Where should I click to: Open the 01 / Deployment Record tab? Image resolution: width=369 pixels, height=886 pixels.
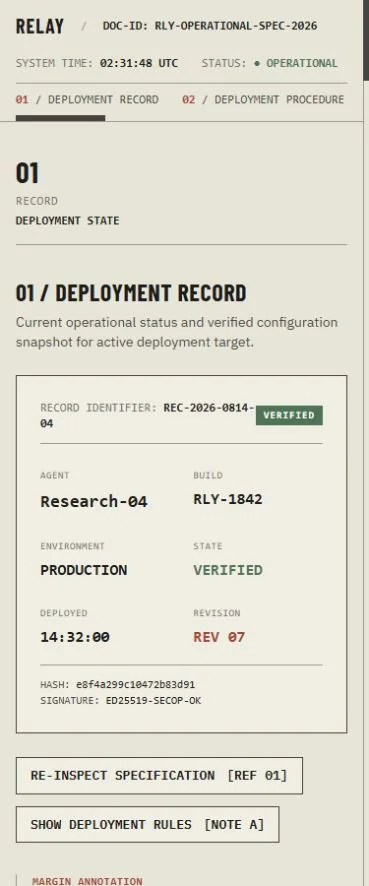click(x=87, y=99)
